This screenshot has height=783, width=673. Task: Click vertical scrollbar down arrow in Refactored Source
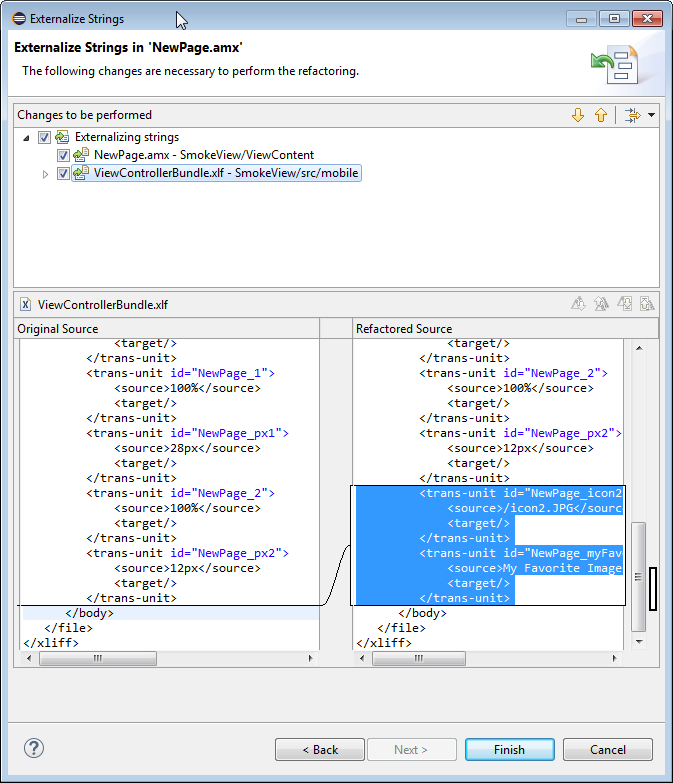pos(639,642)
